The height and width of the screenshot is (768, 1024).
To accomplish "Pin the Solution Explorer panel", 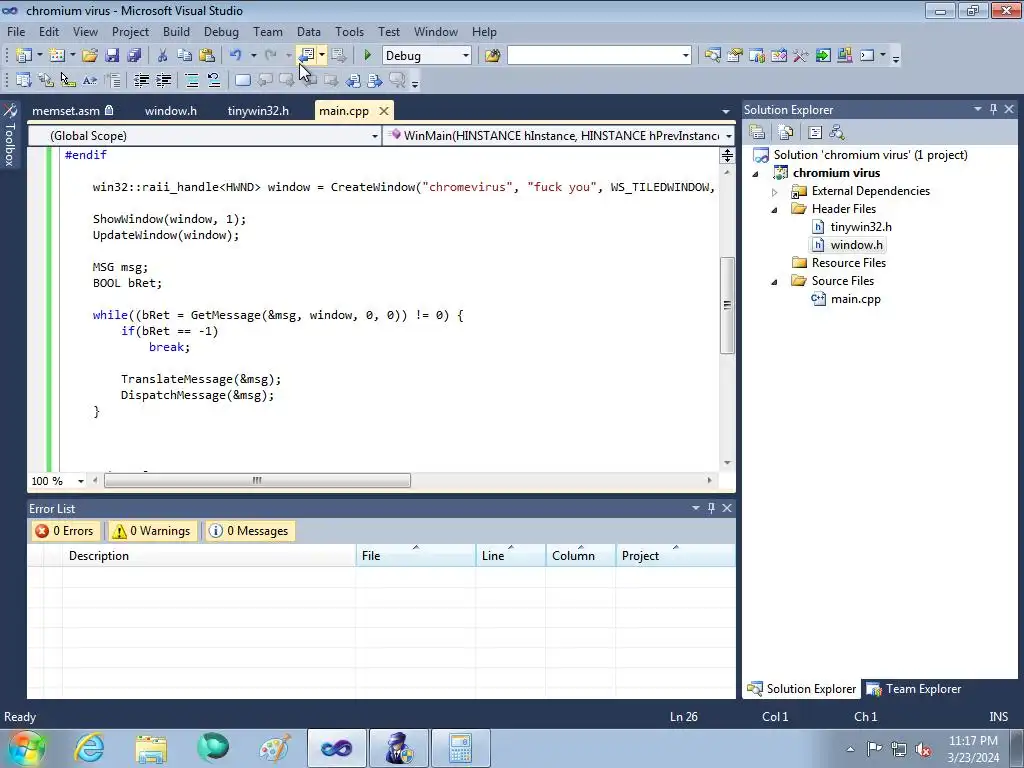I will pos(993,109).
